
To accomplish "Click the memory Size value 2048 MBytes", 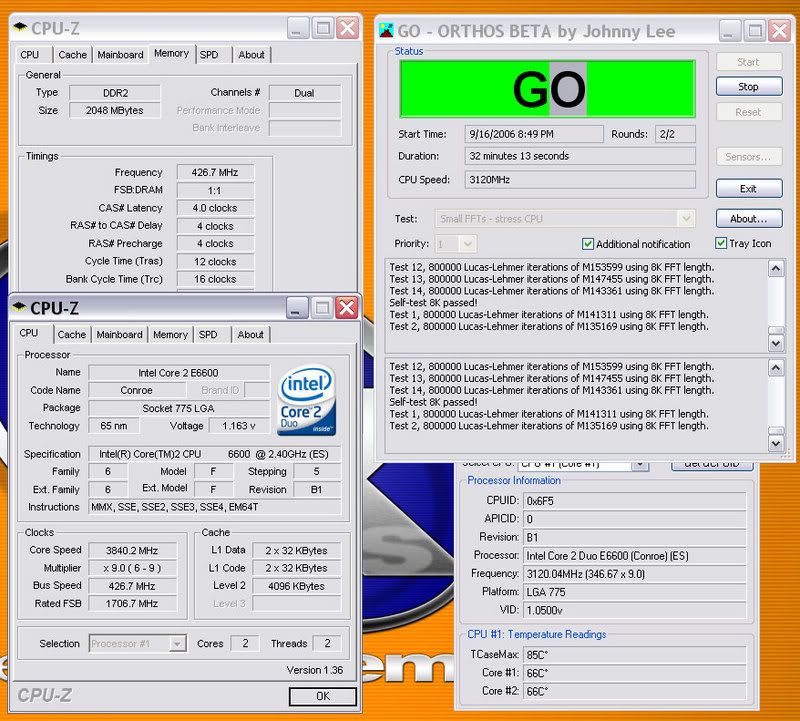I will [115, 110].
